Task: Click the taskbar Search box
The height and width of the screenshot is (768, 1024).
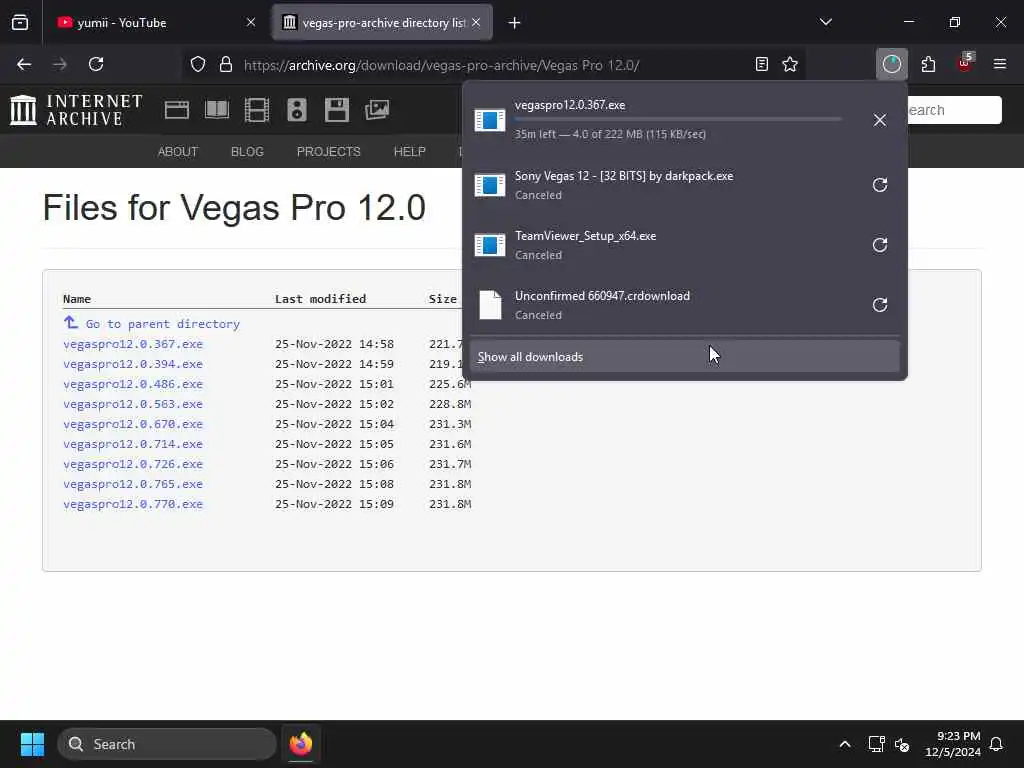Action: pyautogui.click(x=167, y=744)
